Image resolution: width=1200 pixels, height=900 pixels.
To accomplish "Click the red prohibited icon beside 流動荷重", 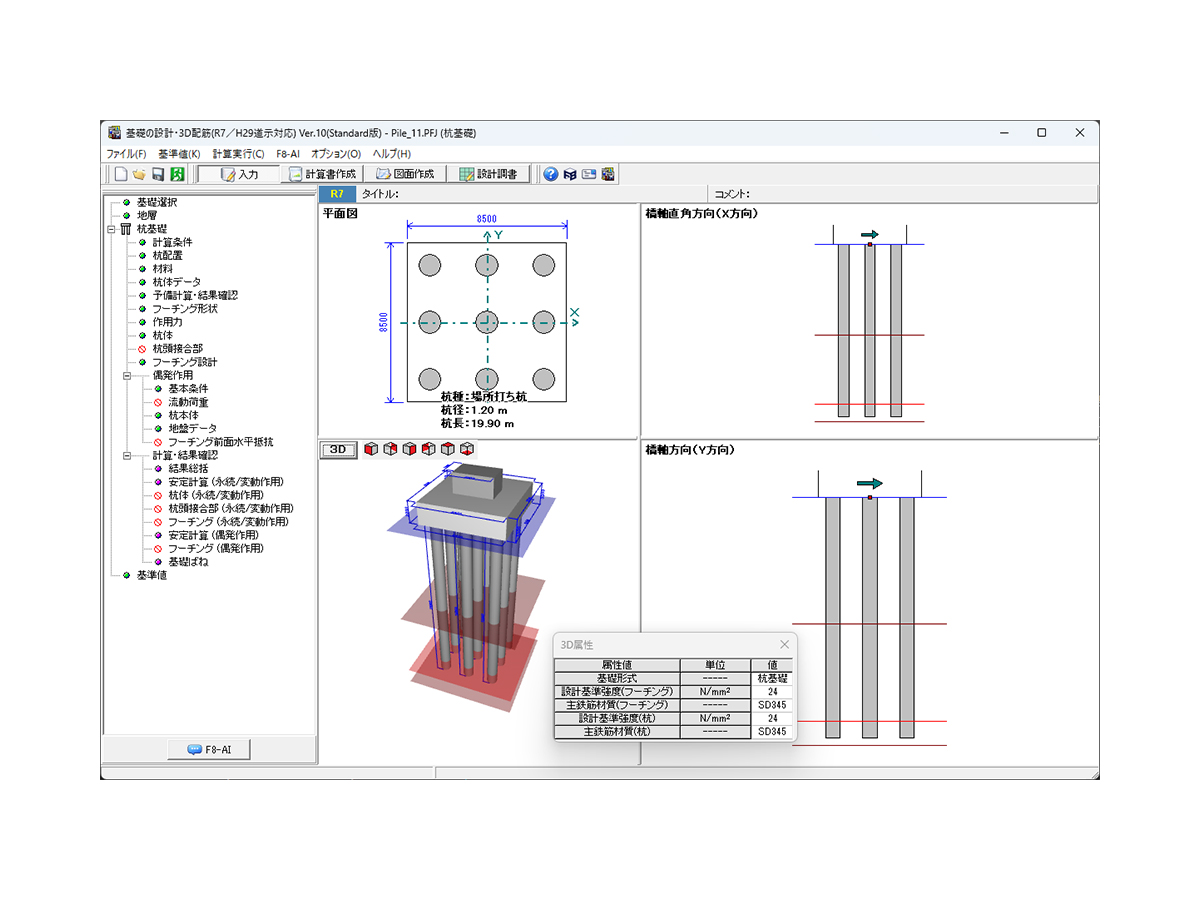I will [158, 402].
